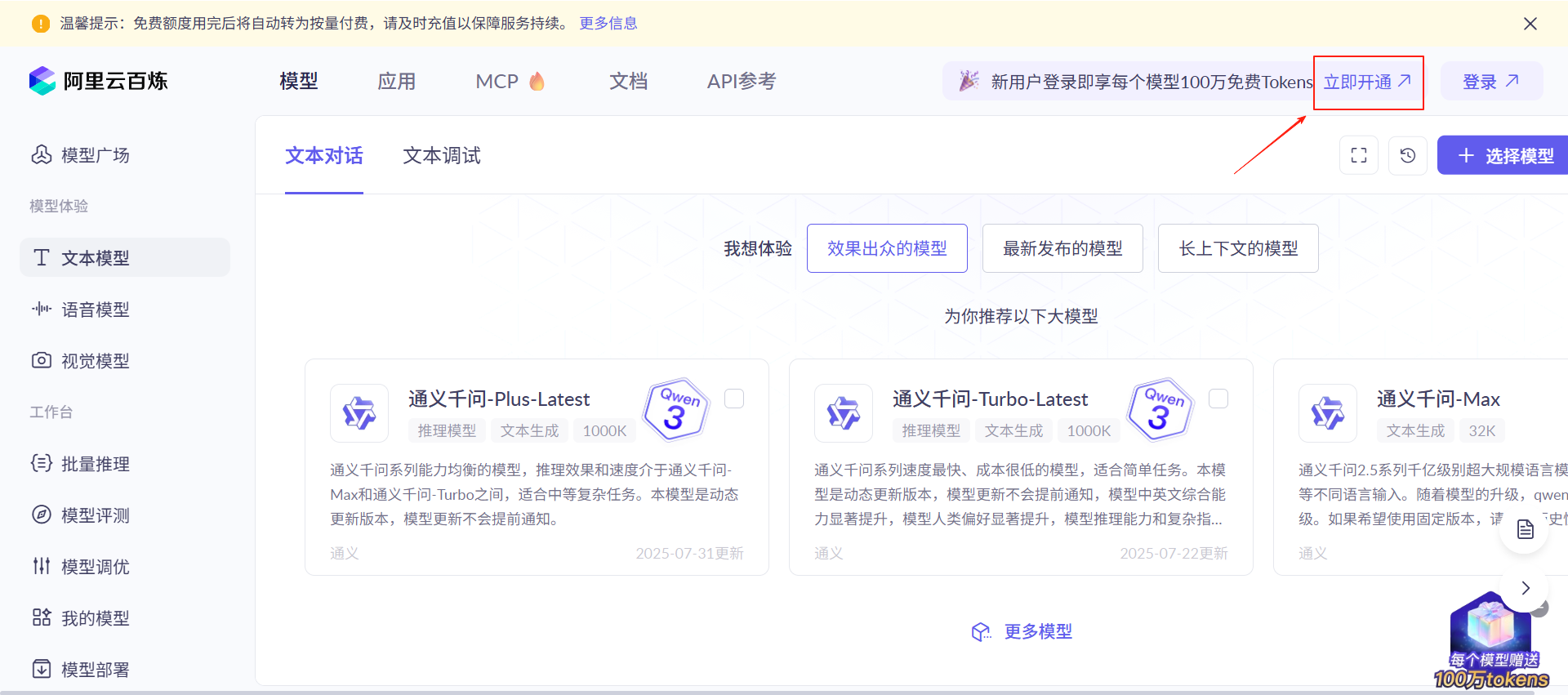The image size is (1568, 695).
Task: Open 我的模型 in sidebar
Action: point(80,618)
